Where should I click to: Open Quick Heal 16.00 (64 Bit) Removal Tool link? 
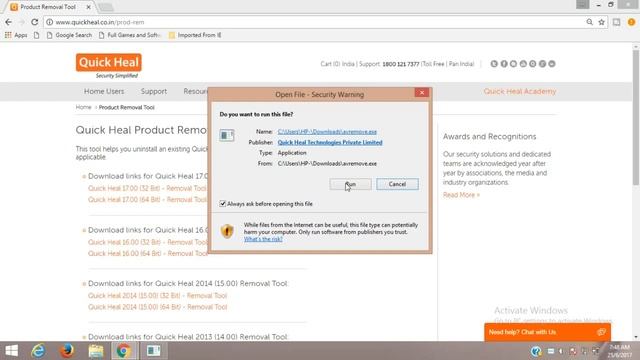[148, 253]
